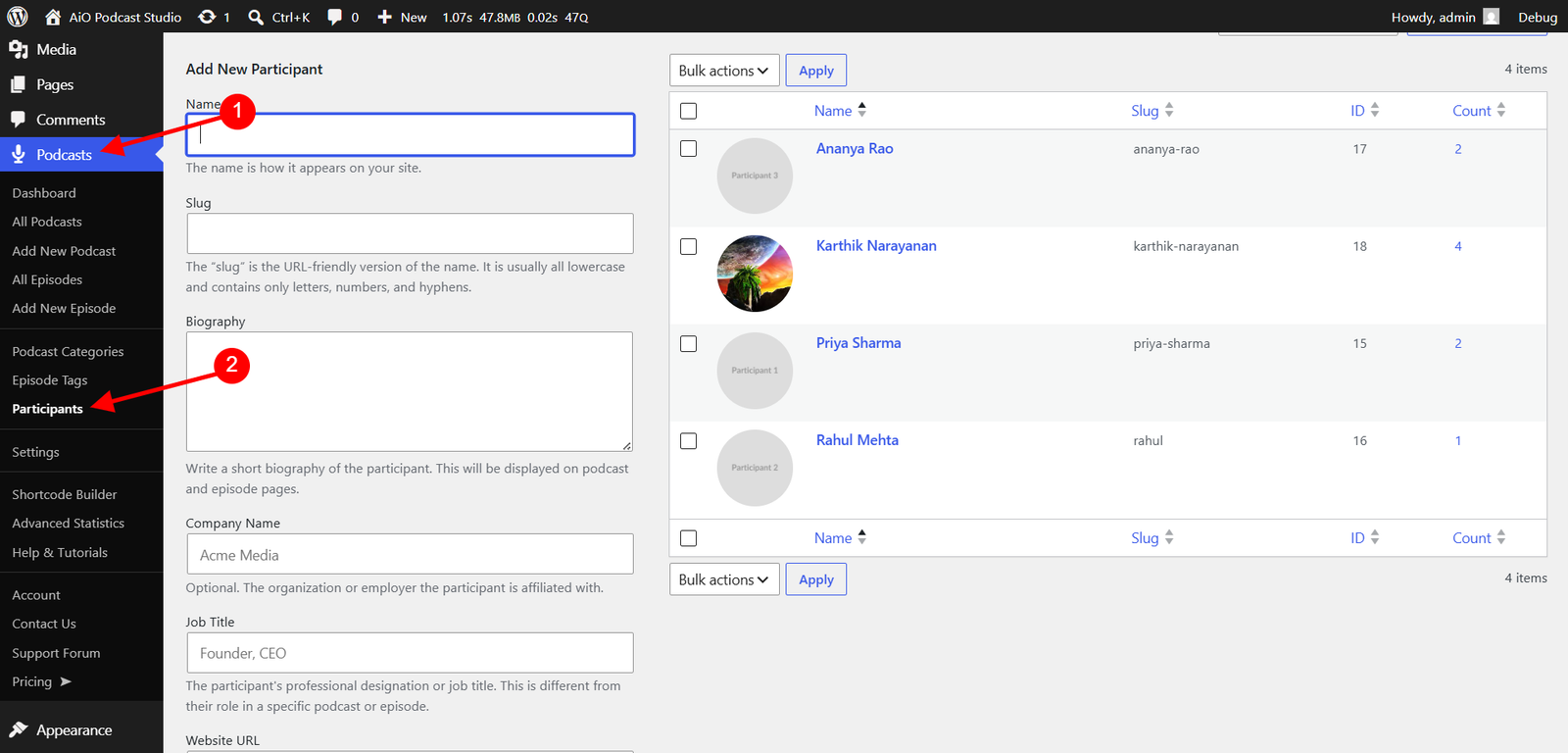Open the Ctrl+K search magnifier icon

256,17
